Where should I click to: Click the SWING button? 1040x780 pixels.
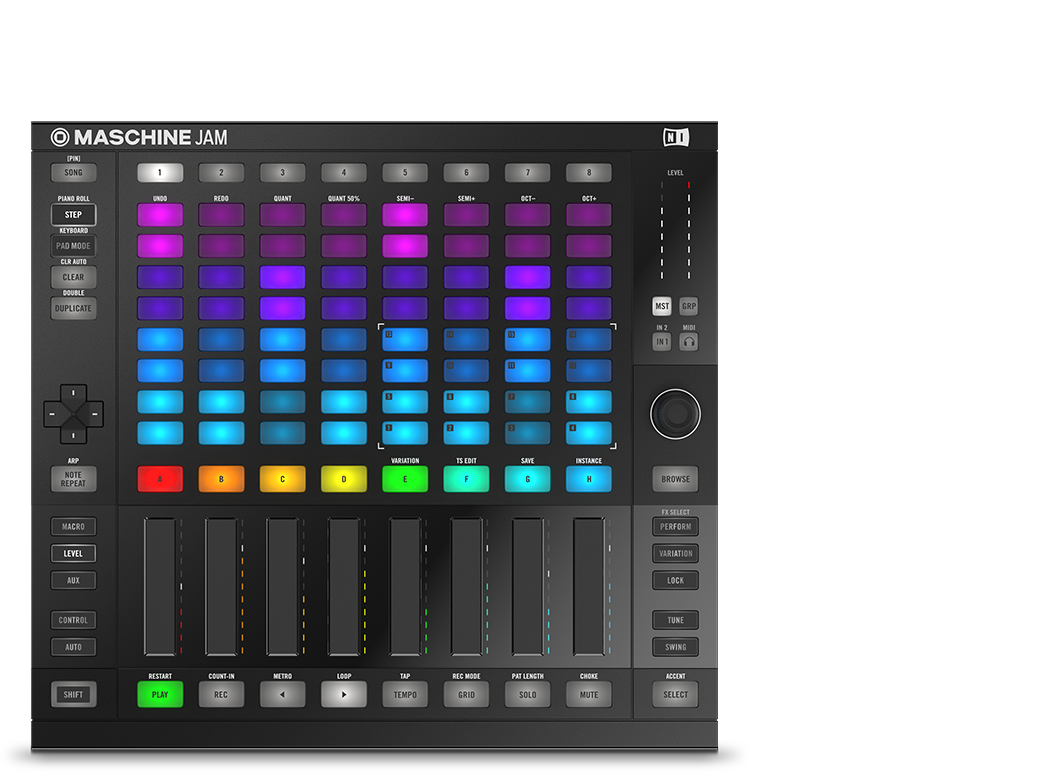675,647
